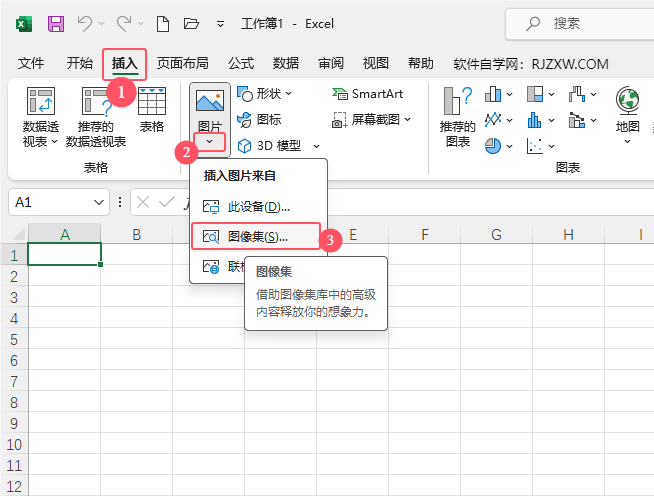Screen dimensions: 654x496
Task: Click the 地图 map chart icon
Action: pyautogui.click(x=627, y=100)
